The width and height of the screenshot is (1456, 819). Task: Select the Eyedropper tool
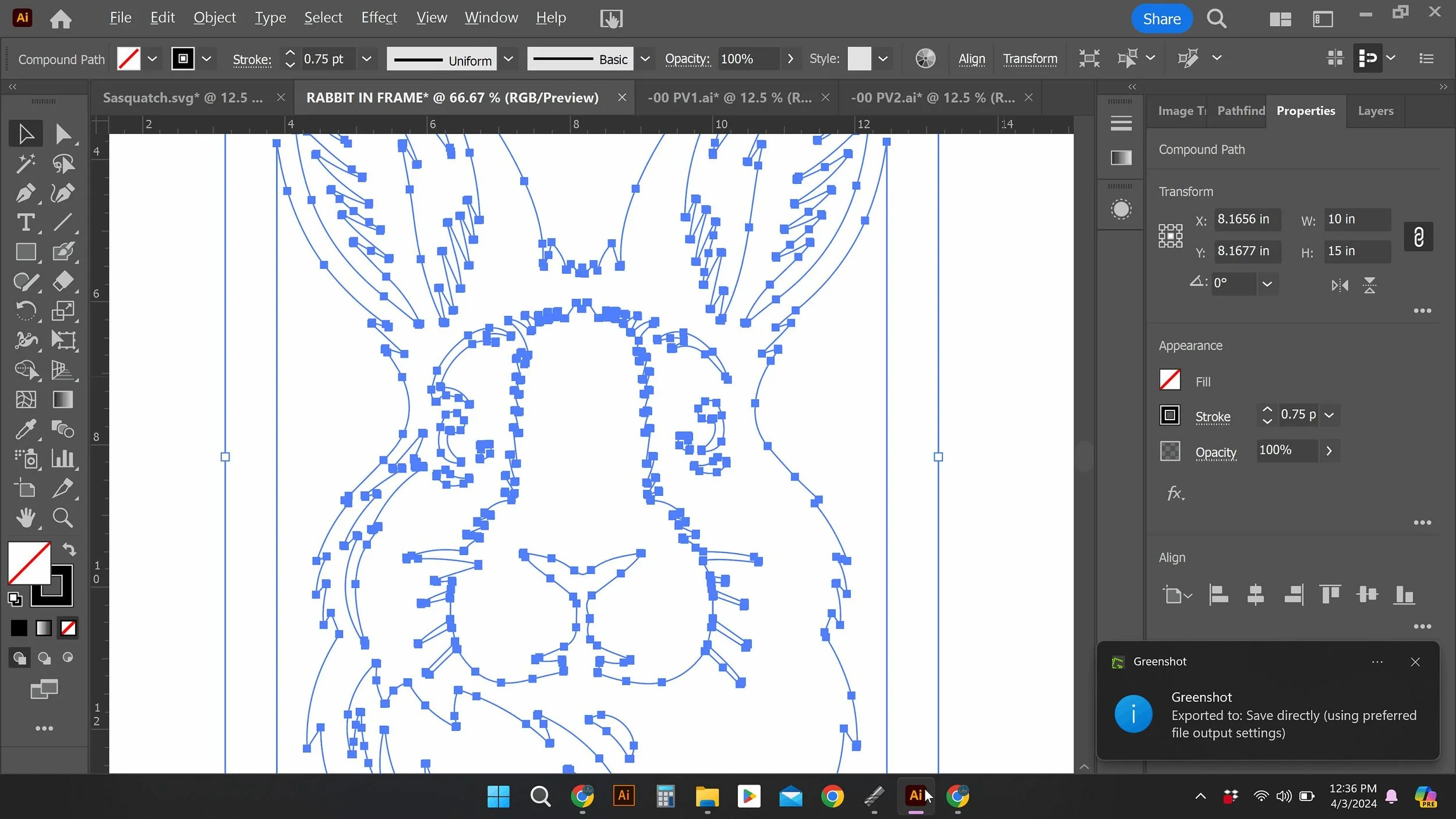[x=25, y=430]
